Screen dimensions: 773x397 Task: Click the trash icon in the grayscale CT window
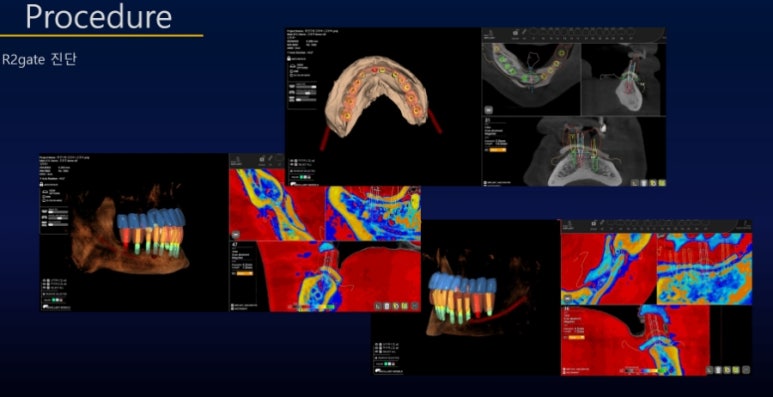643,182
